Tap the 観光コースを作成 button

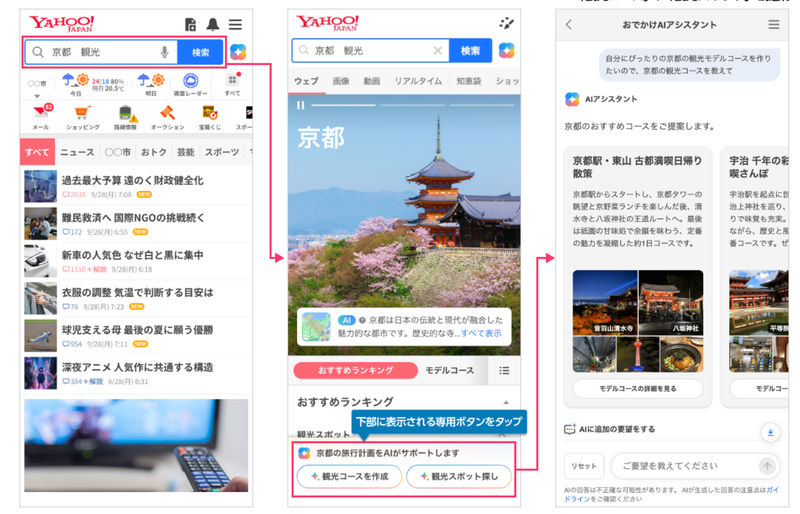point(349,476)
